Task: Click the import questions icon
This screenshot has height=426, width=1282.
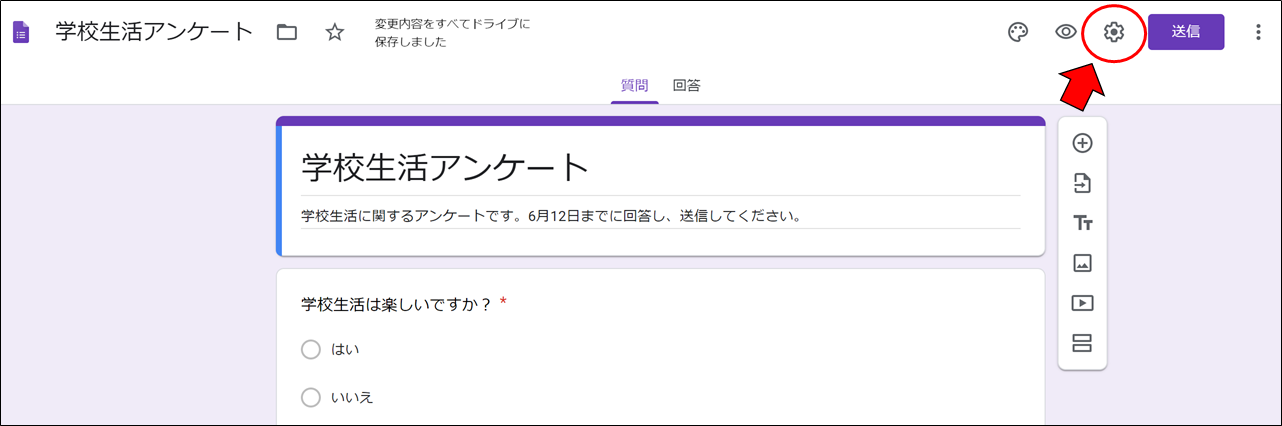Action: pos(1082,183)
